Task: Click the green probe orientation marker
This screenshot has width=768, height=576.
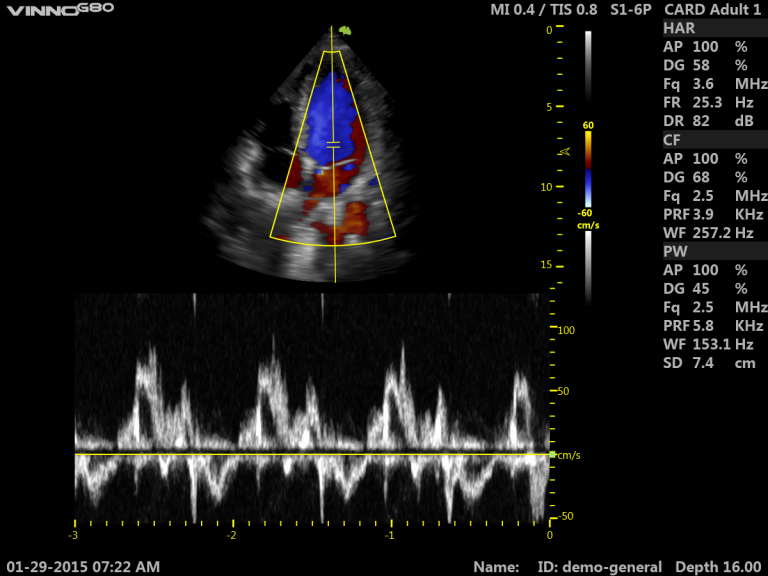Action: [x=345, y=31]
